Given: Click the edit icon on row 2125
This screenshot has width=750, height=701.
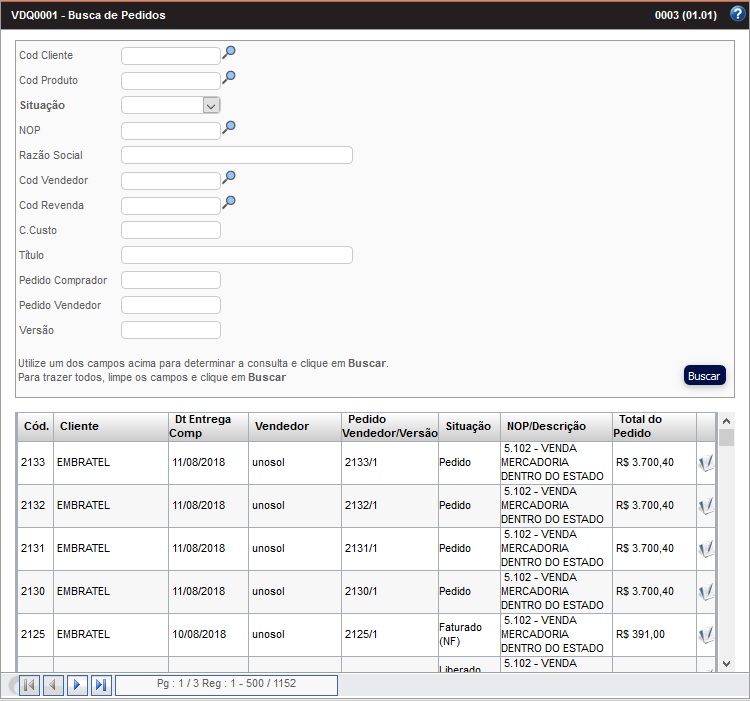Looking at the screenshot, I should tap(706, 635).
